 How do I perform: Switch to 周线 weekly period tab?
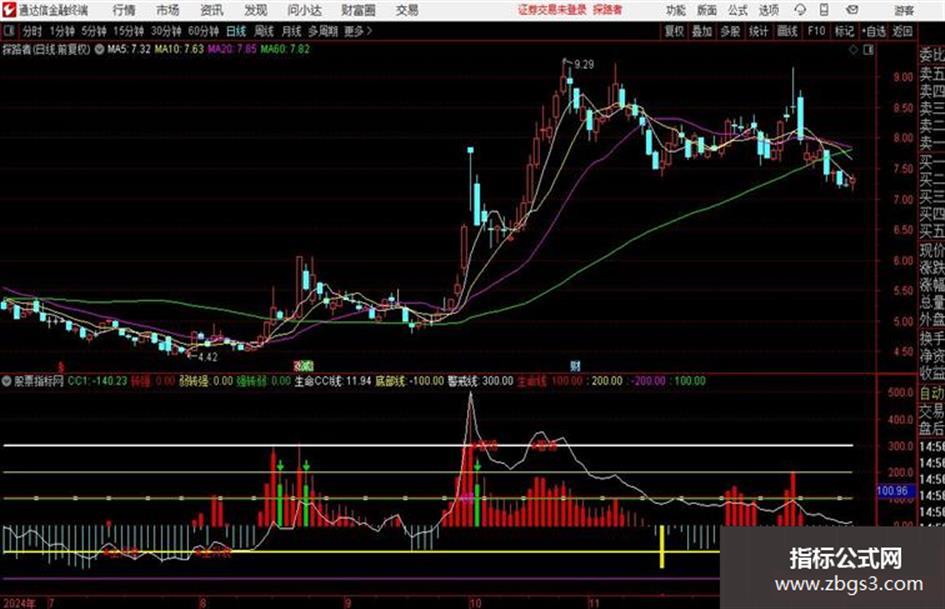click(264, 31)
